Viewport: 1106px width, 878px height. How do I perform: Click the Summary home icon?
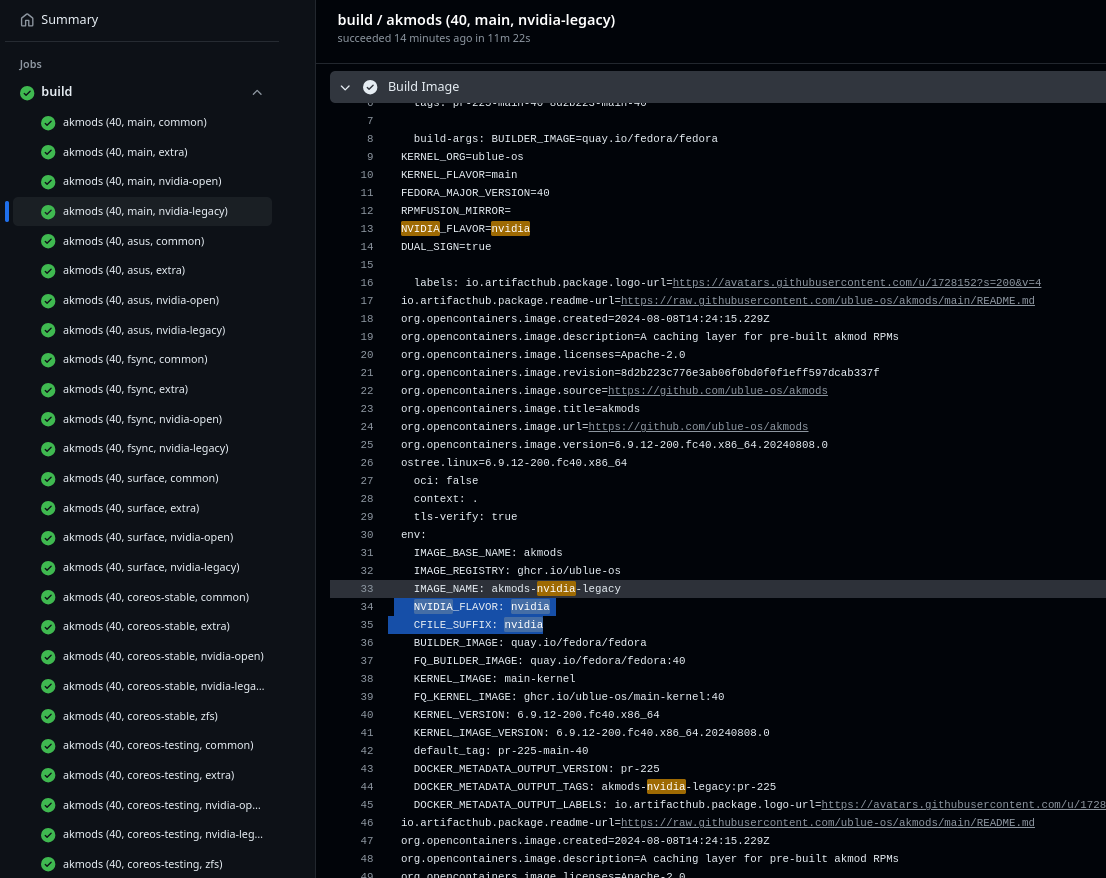pyautogui.click(x=26, y=19)
